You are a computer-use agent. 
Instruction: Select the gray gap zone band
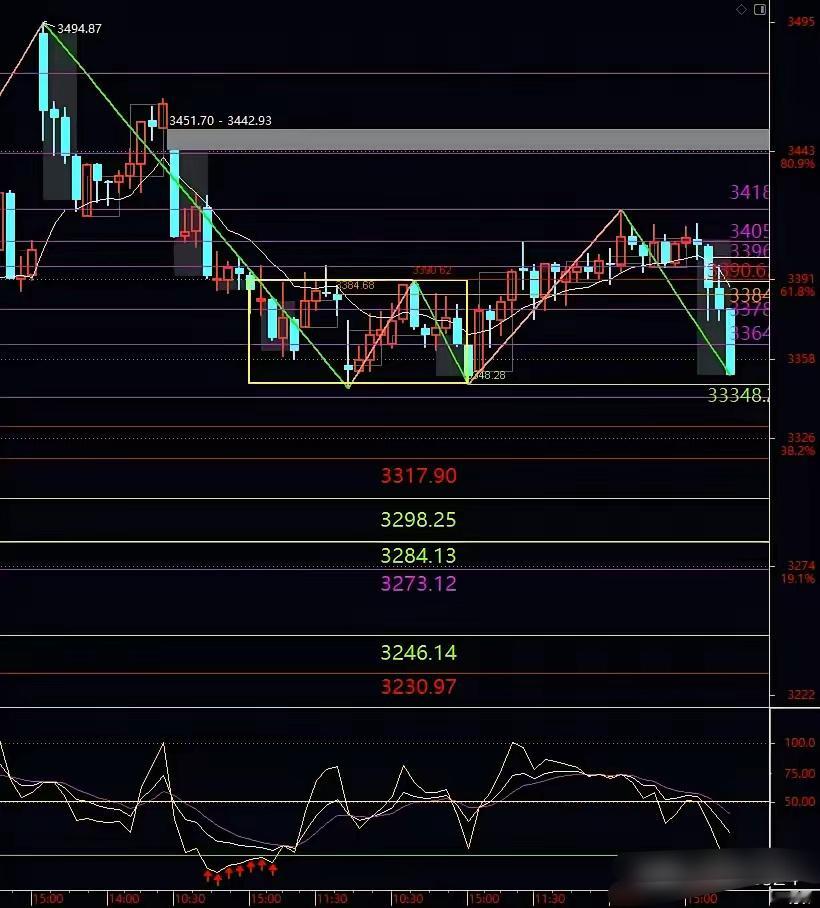click(x=468, y=140)
